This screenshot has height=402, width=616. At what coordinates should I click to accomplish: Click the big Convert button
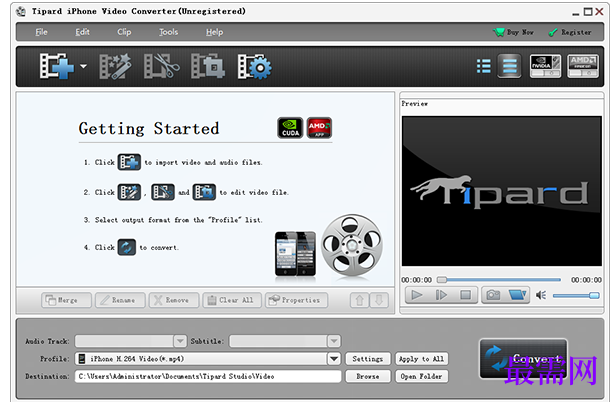(523, 359)
